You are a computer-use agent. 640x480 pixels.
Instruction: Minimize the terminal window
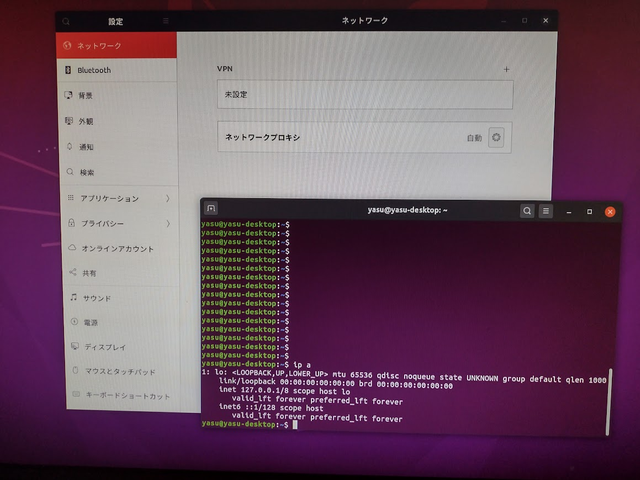tap(569, 212)
